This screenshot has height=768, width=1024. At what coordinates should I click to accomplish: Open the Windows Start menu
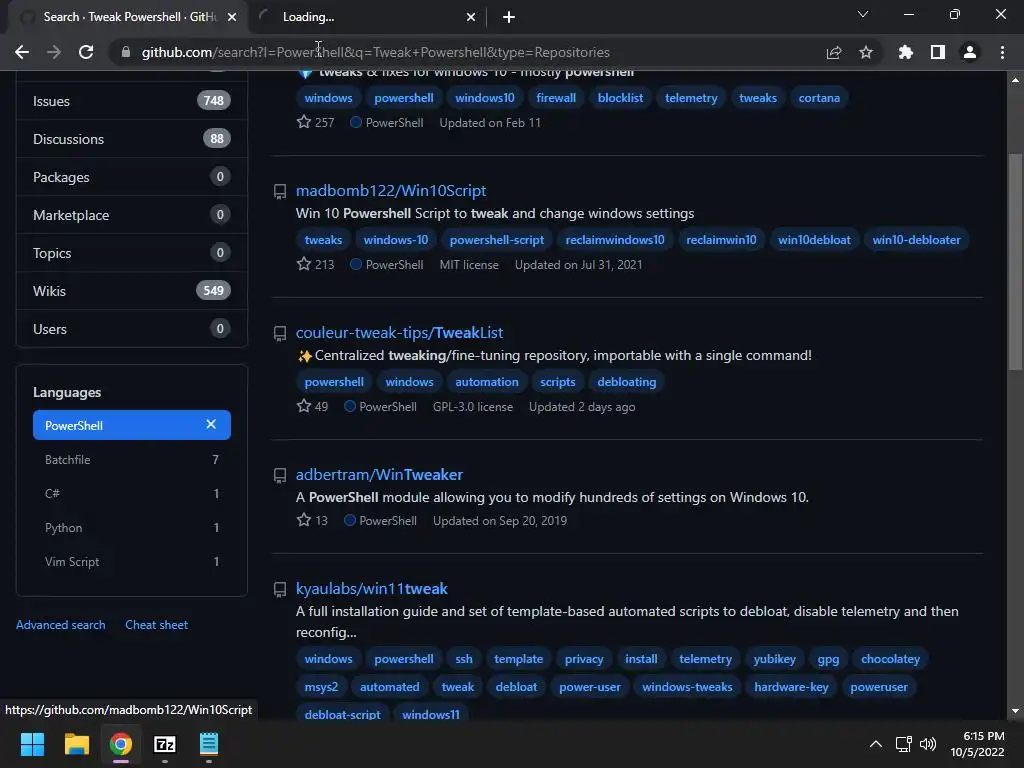click(32, 744)
